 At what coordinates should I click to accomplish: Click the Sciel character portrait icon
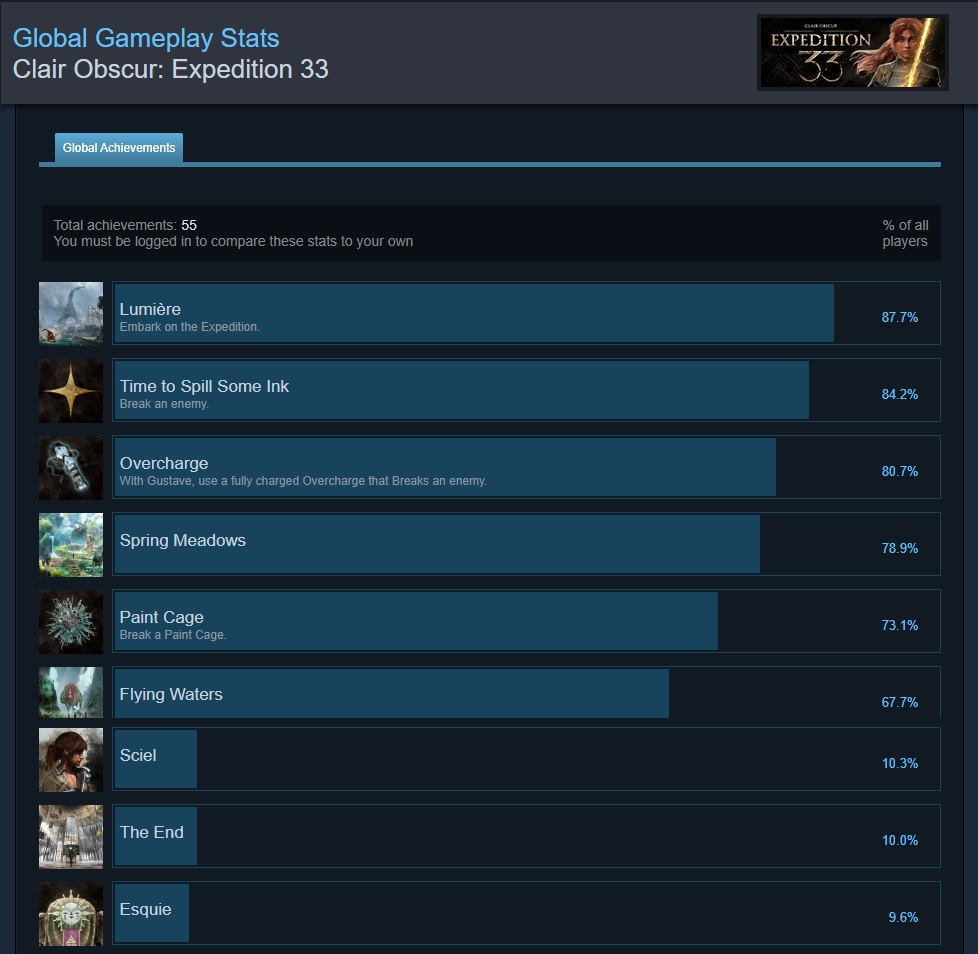click(70, 759)
